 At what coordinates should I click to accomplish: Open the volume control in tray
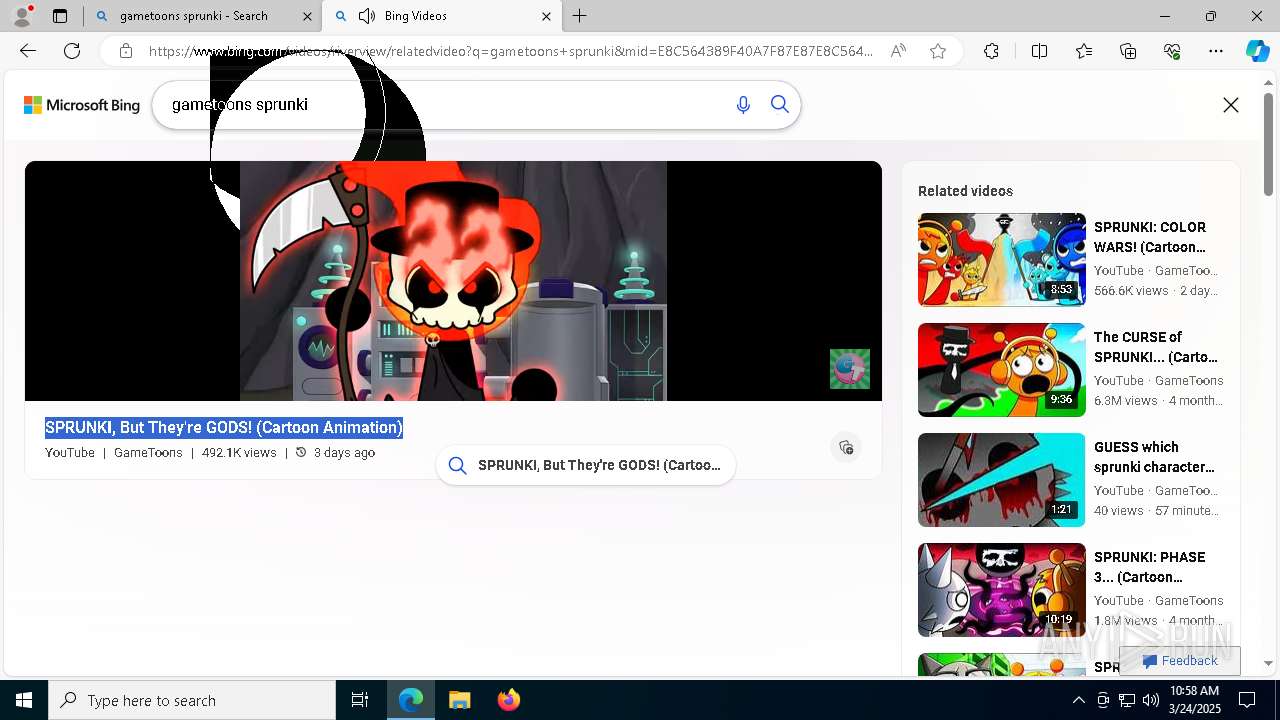(x=1150, y=700)
